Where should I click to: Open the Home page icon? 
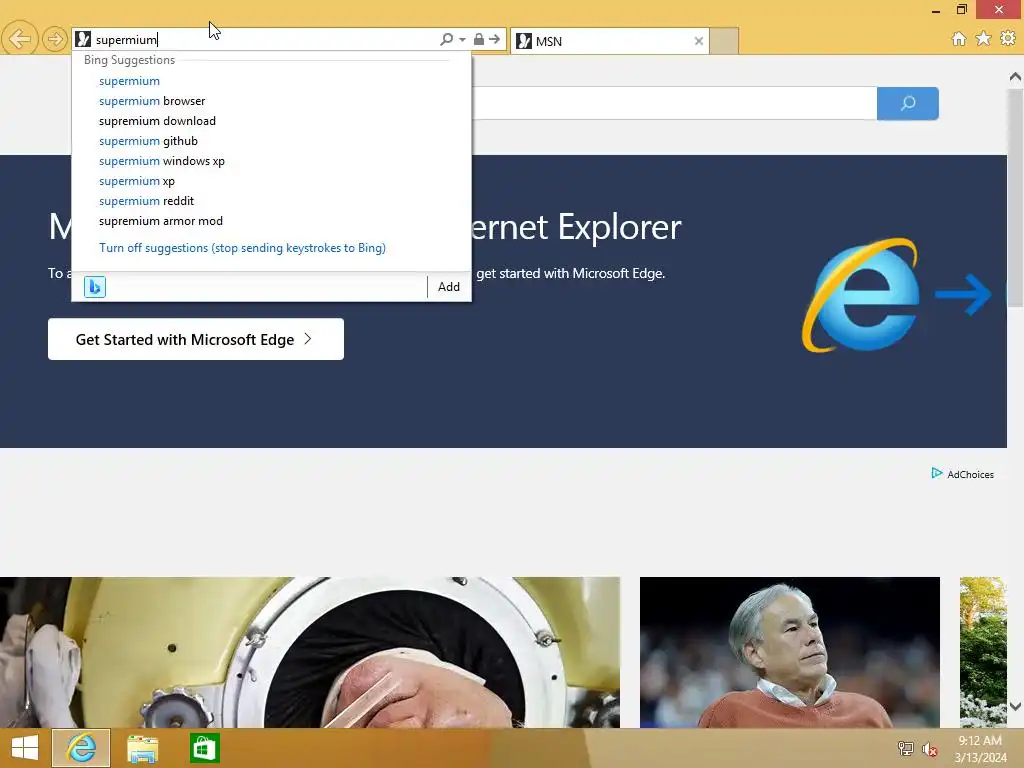click(959, 39)
